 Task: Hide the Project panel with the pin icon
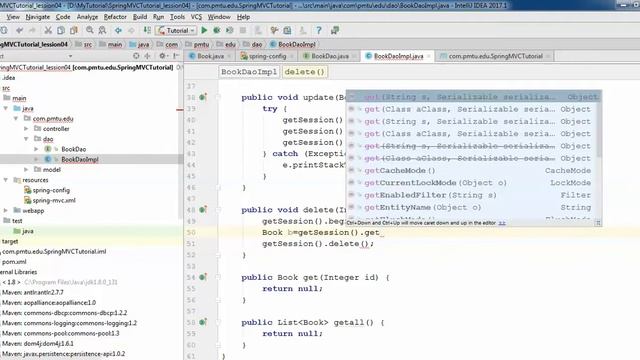176,56
